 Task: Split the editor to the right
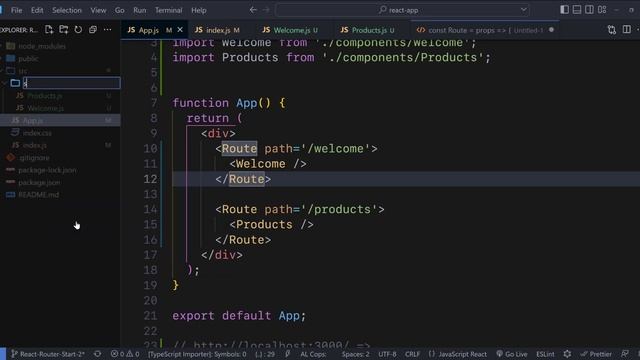(627, 29)
